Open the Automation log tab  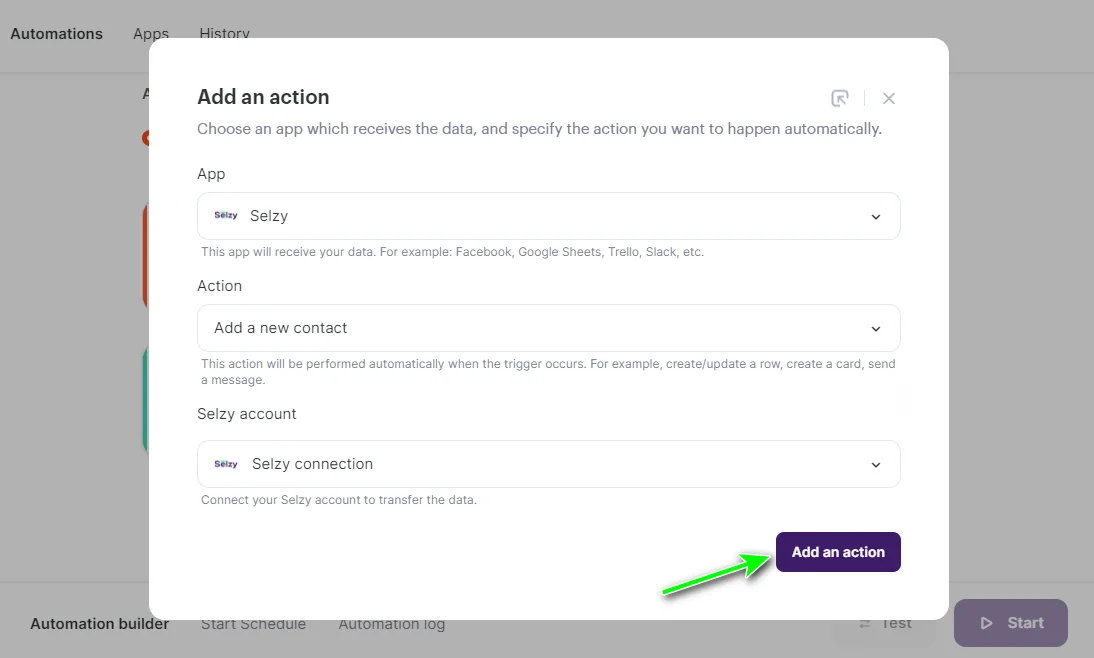pos(391,623)
